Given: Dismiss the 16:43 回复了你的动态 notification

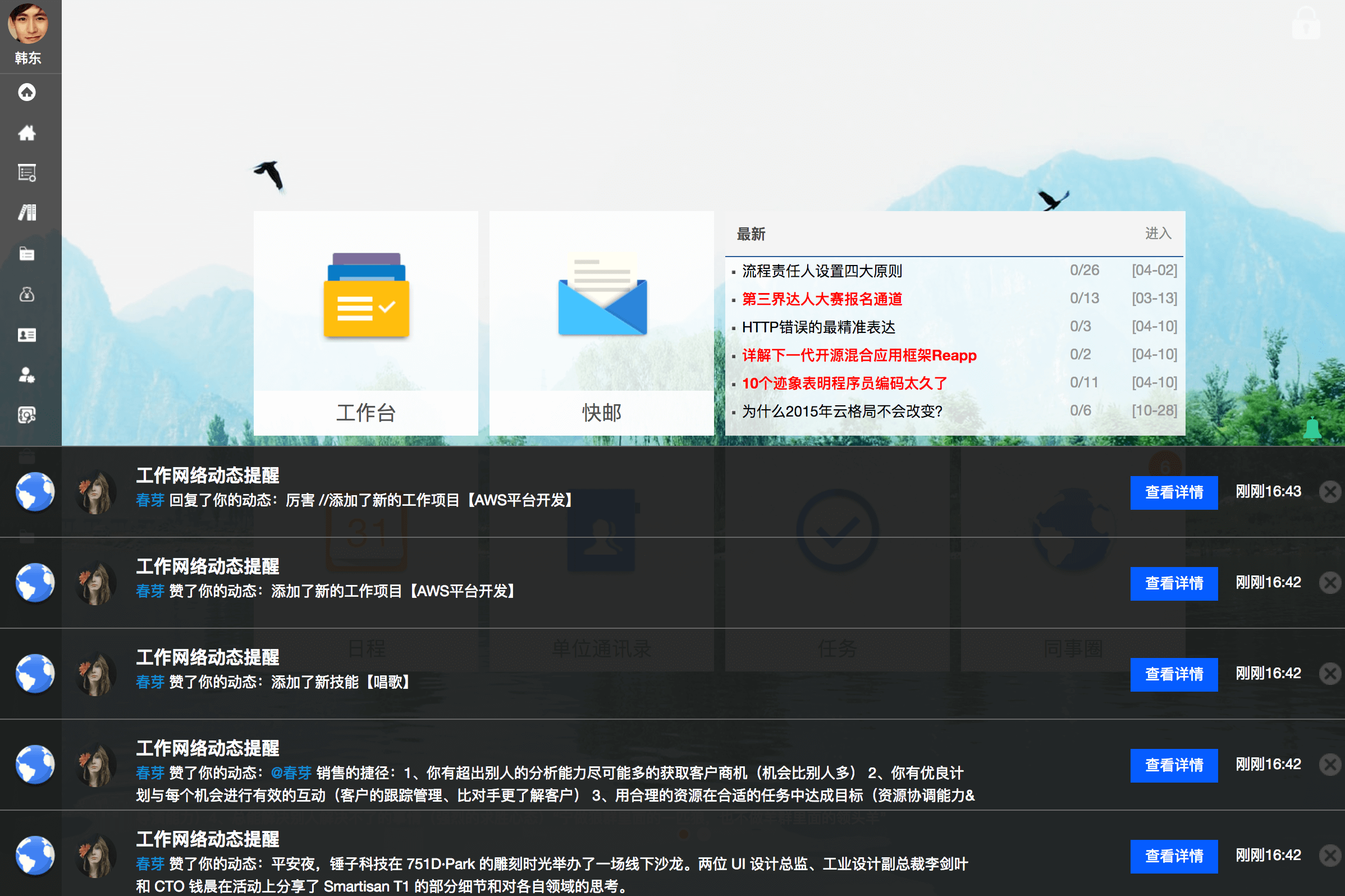Looking at the screenshot, I should click(x=1330, y=491).
